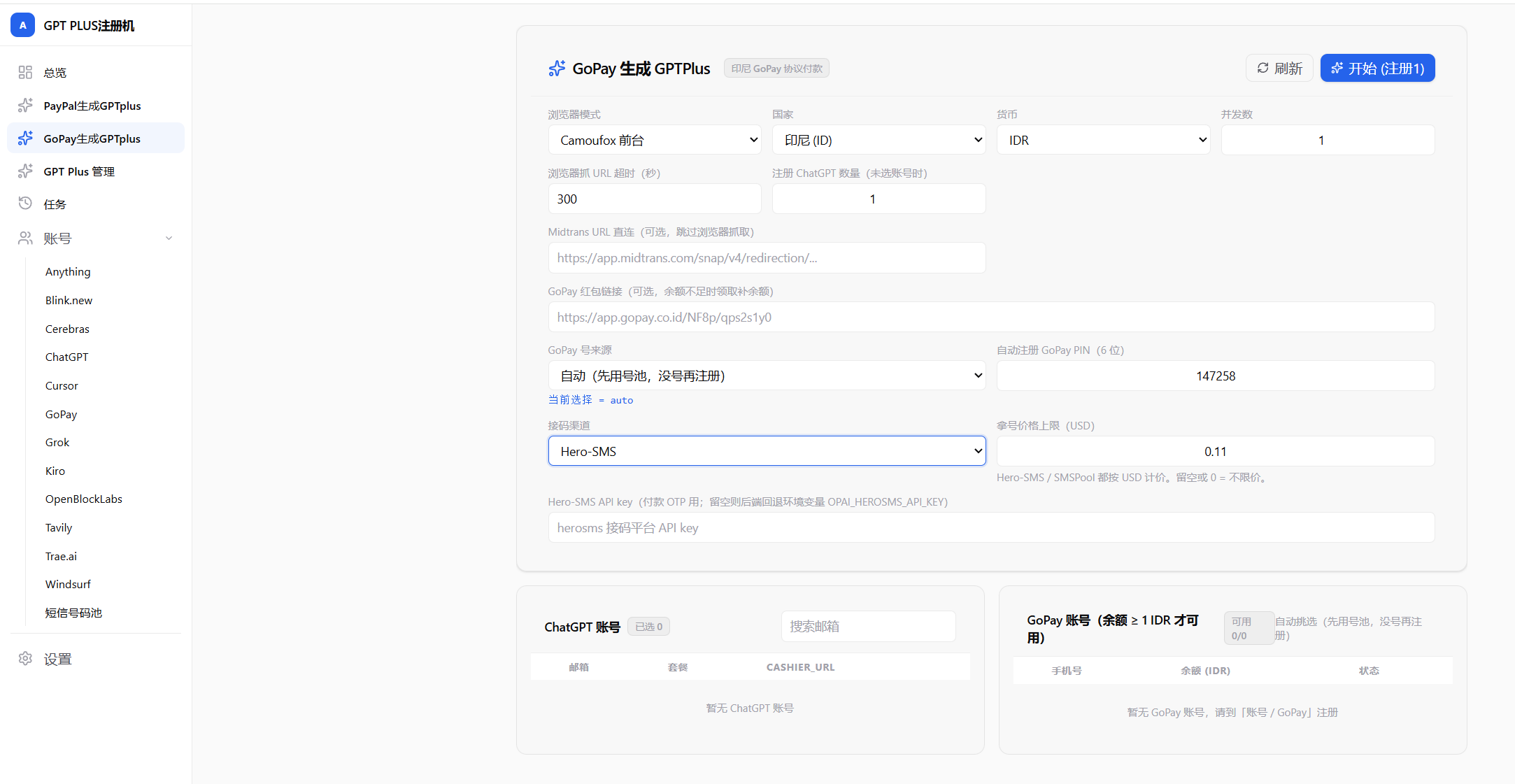Click the 开始 (注册1) button
Screen dimensions: 1515x784
[1377, 69]
